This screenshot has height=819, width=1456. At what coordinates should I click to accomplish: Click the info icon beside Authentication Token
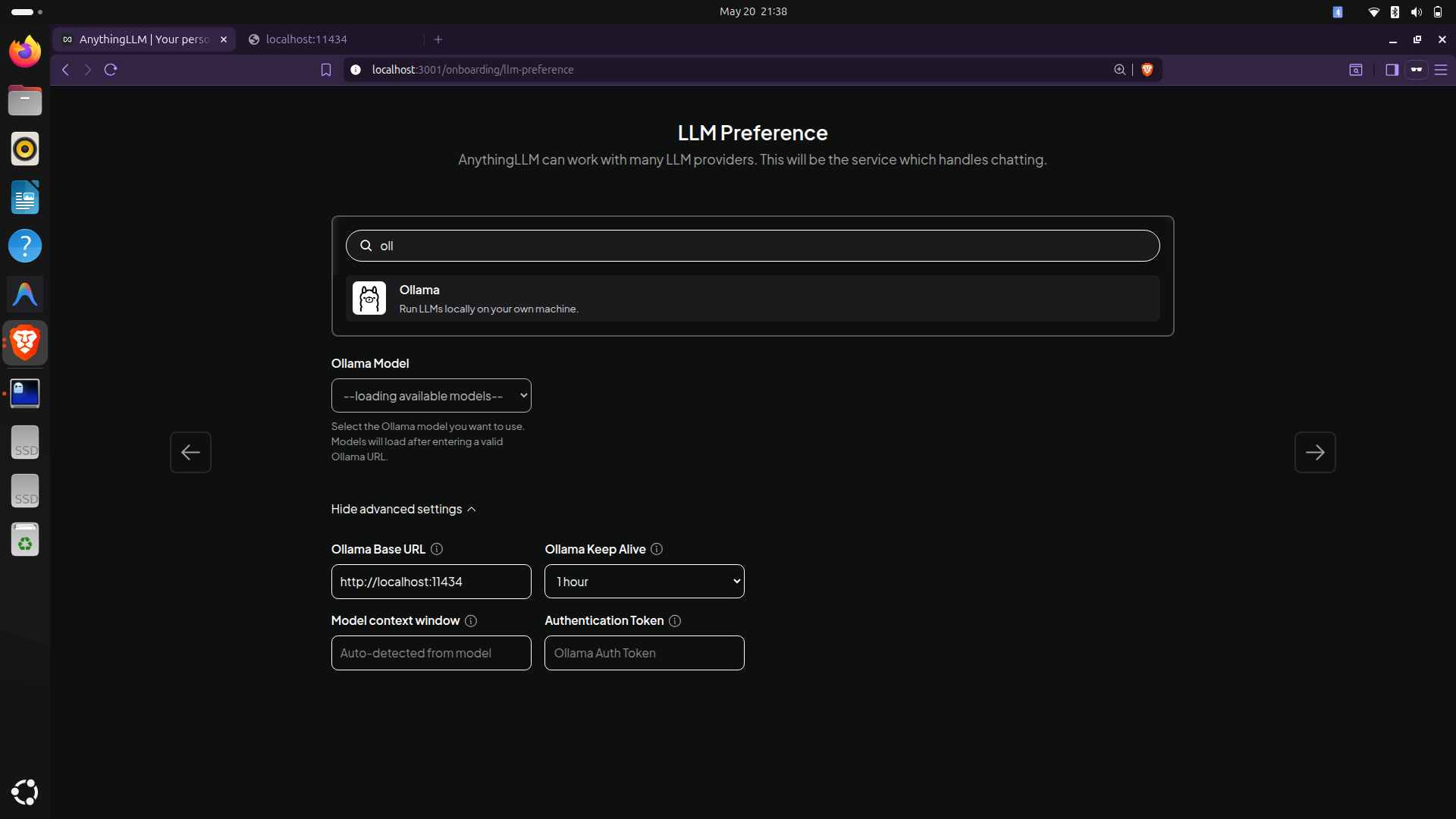tap(675, 621)
